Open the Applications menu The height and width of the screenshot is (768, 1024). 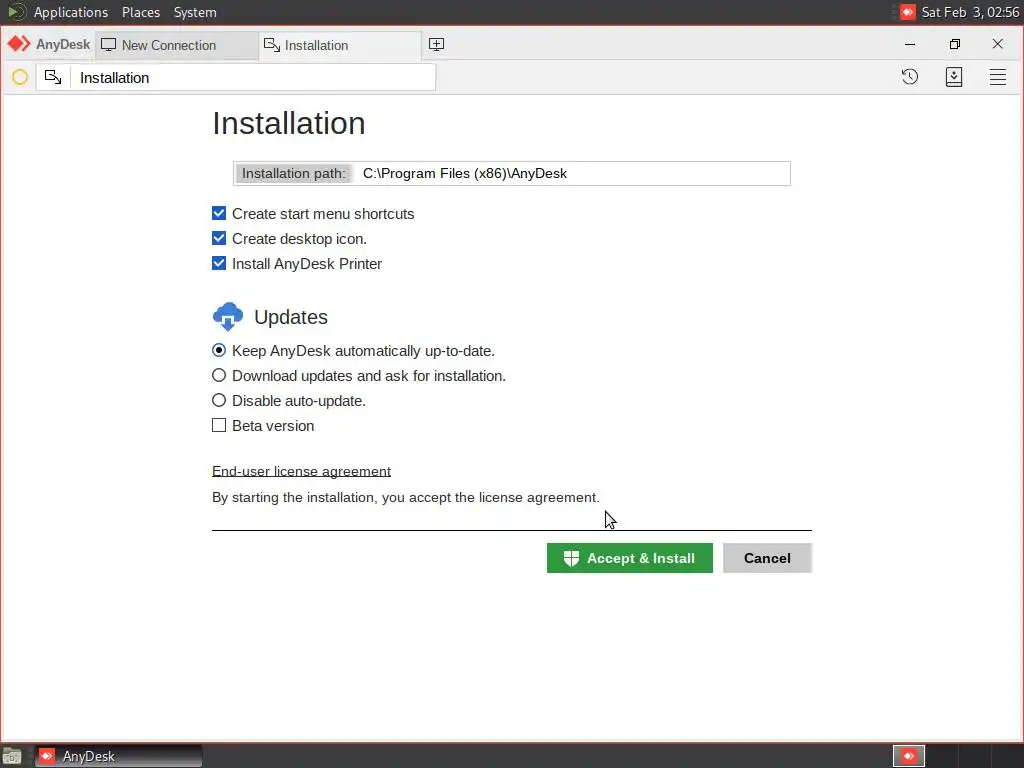(71, 12)
